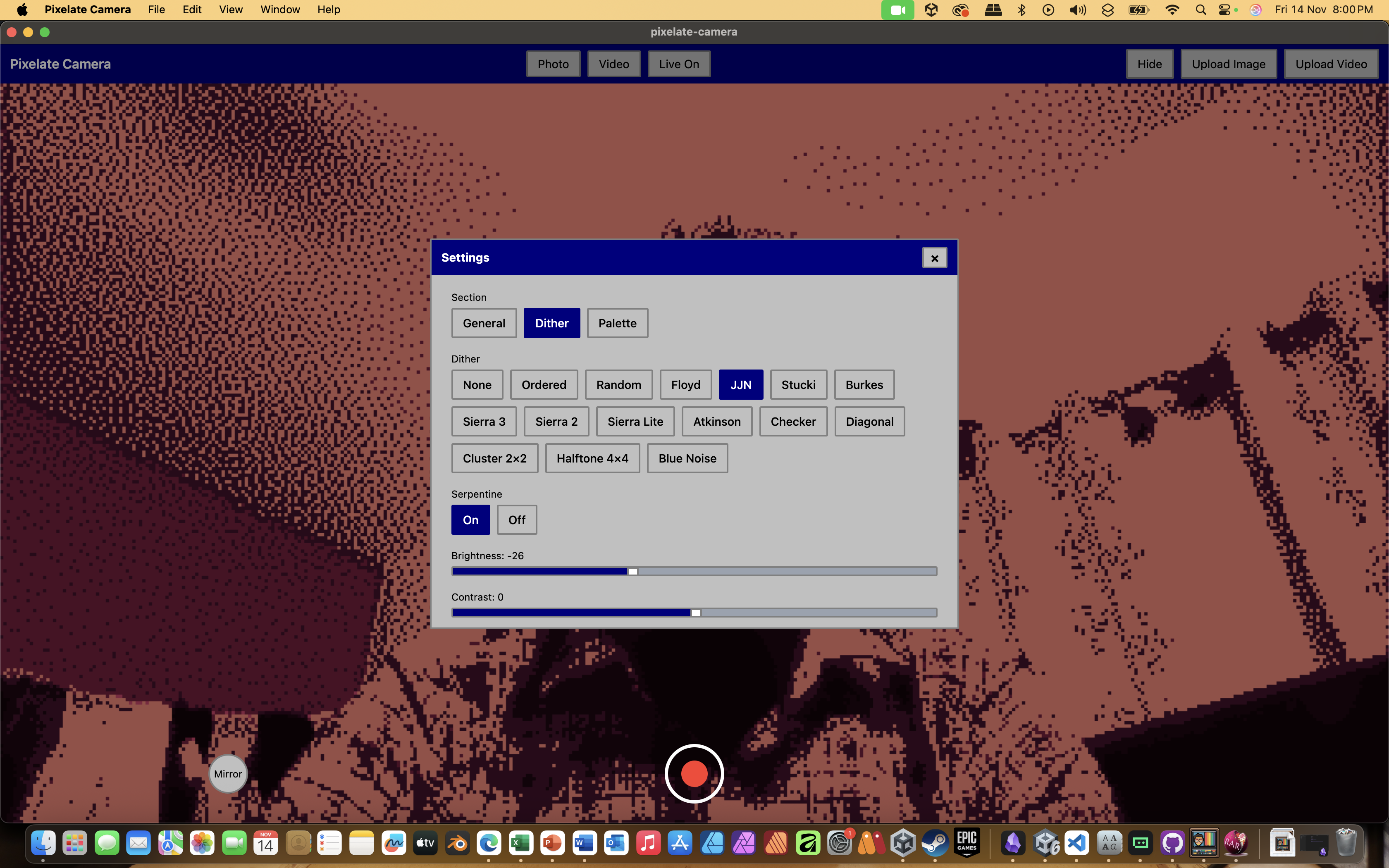Open the View menu

pos(231,10)
